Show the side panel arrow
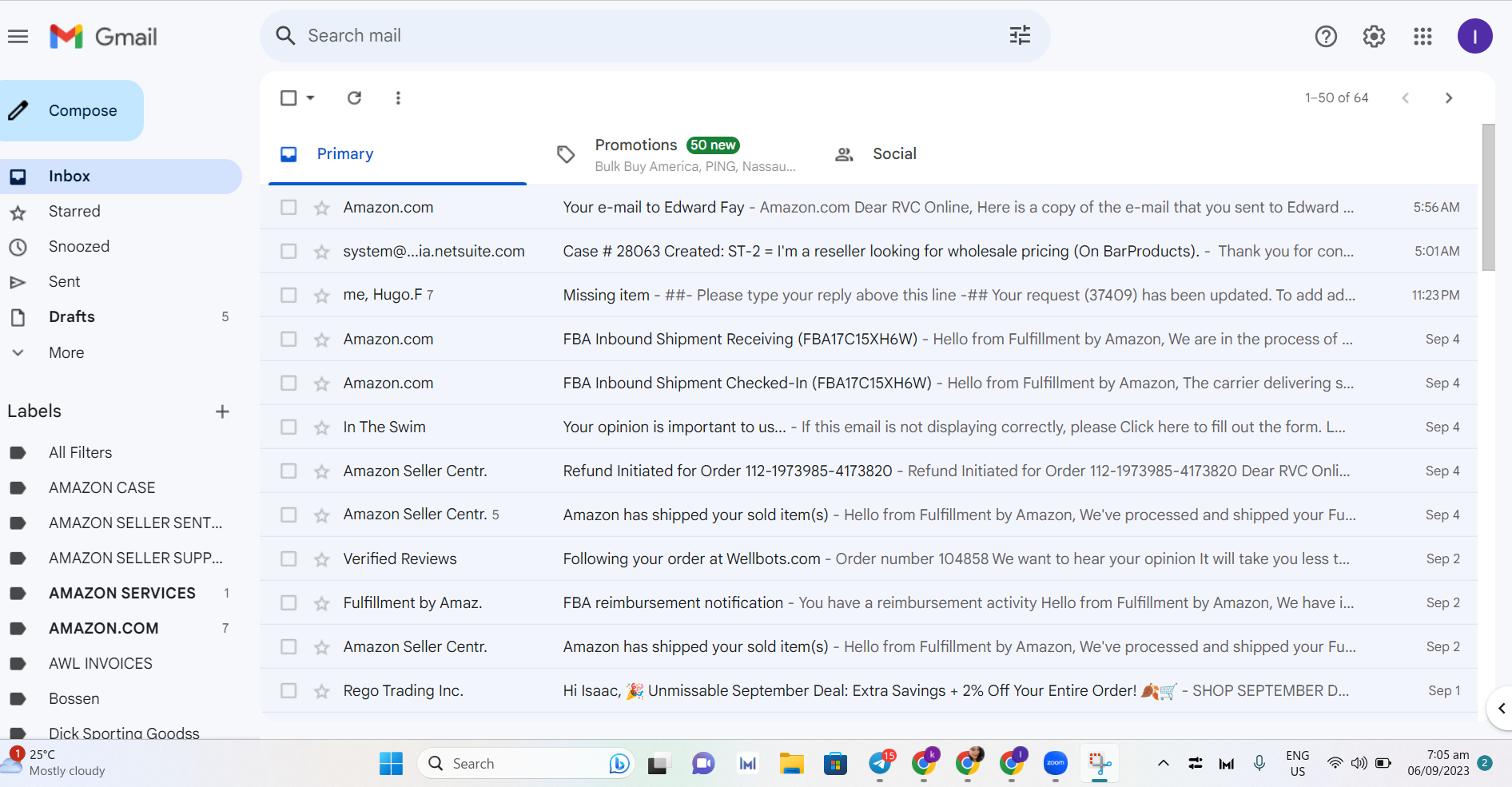The image size is (1512, 787). [1501, 709]
